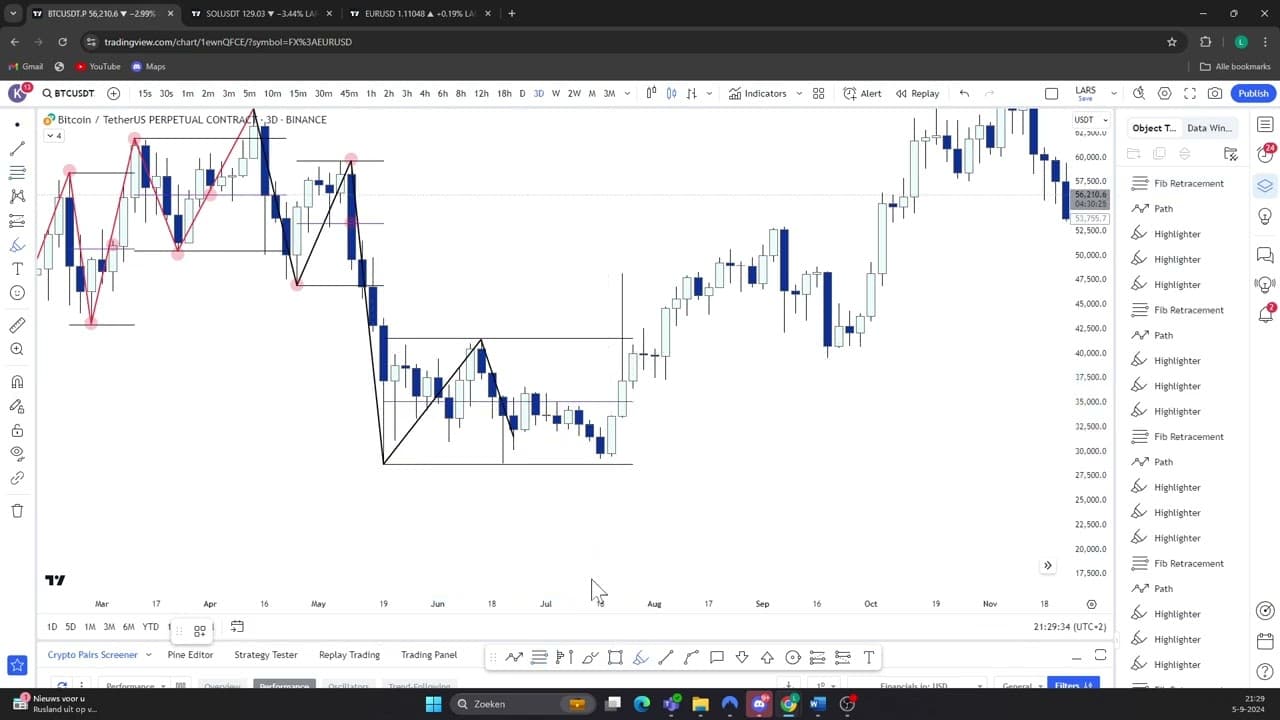Open the Indicators dropdown arrow
Screen dimensions: 1280x720
click(798, 93)
